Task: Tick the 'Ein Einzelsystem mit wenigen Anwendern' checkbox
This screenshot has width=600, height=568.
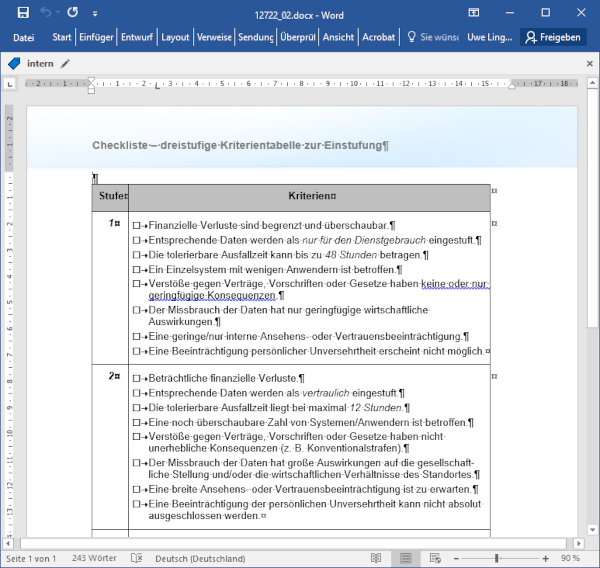Action: 136,269
